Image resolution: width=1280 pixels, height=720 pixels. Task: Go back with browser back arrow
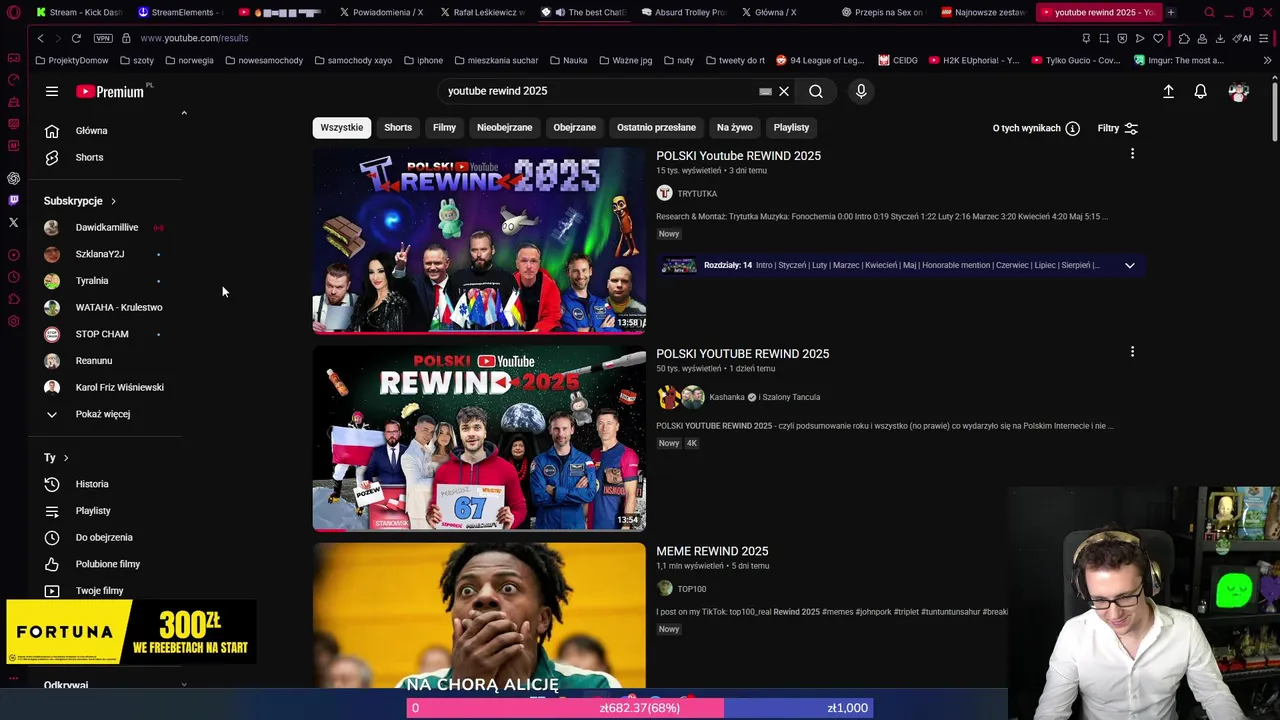point(40,38)
